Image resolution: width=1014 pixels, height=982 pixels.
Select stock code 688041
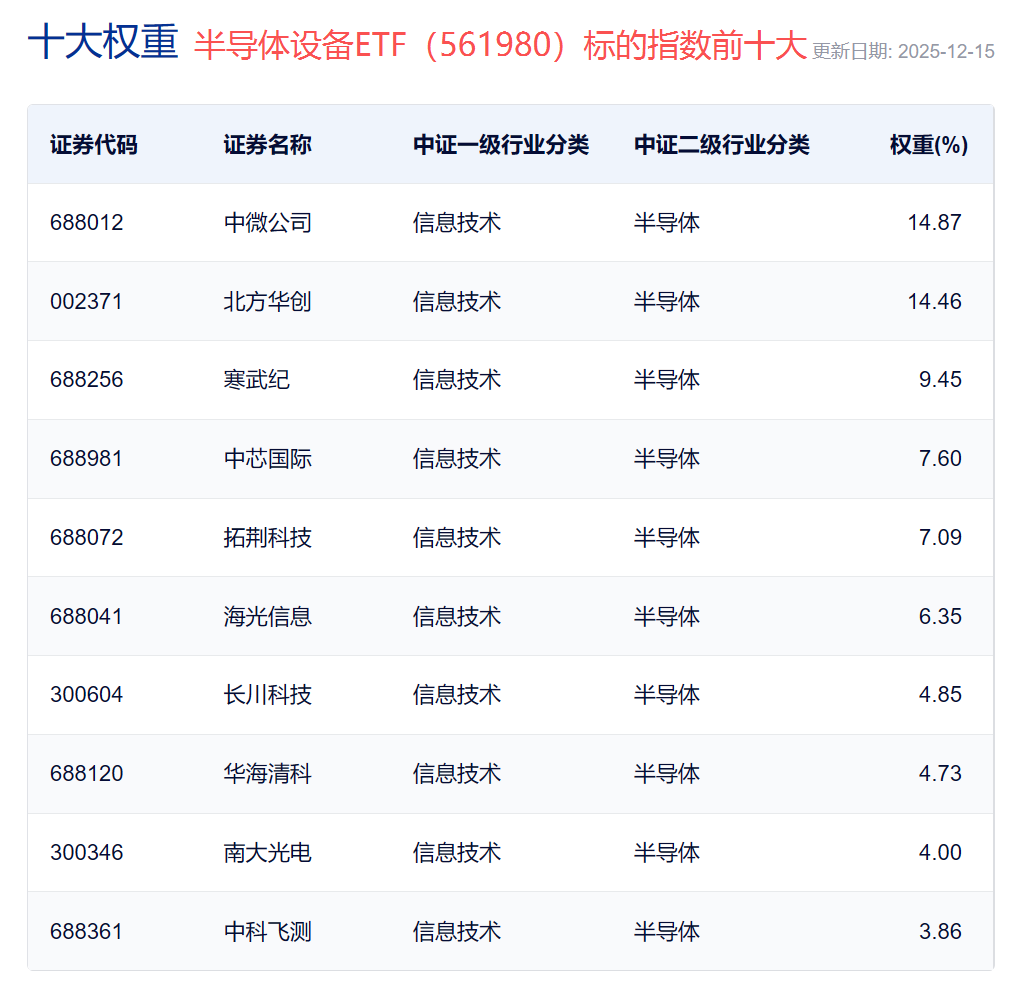coord(87,617)
